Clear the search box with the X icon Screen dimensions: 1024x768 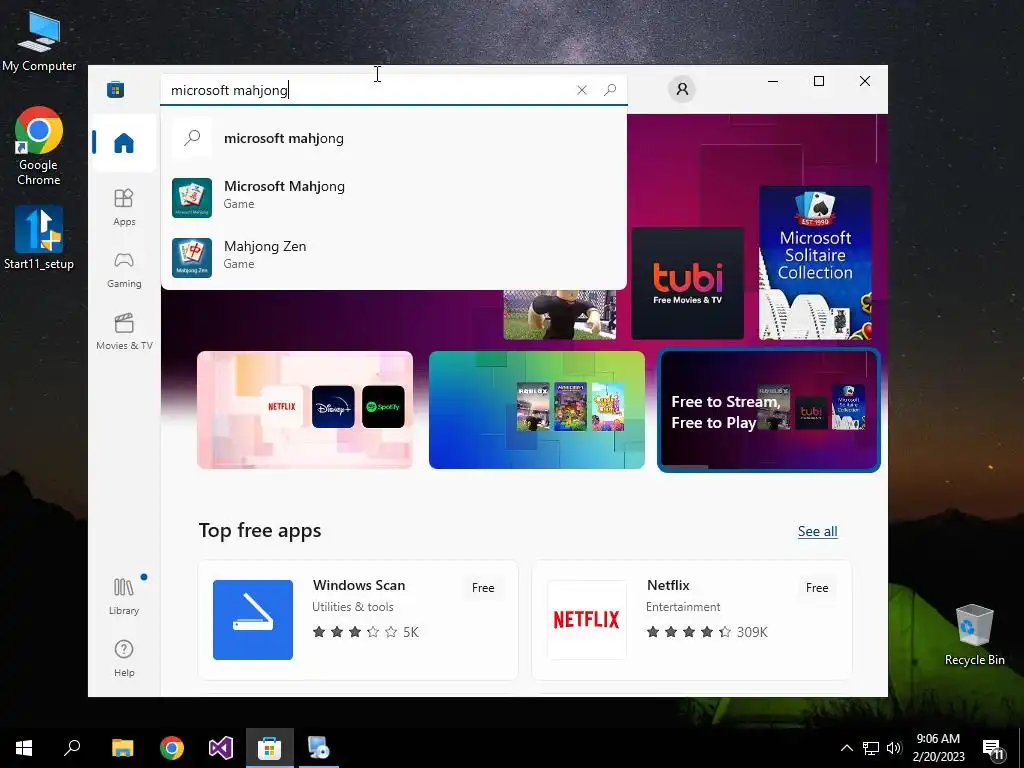(582, 90)
